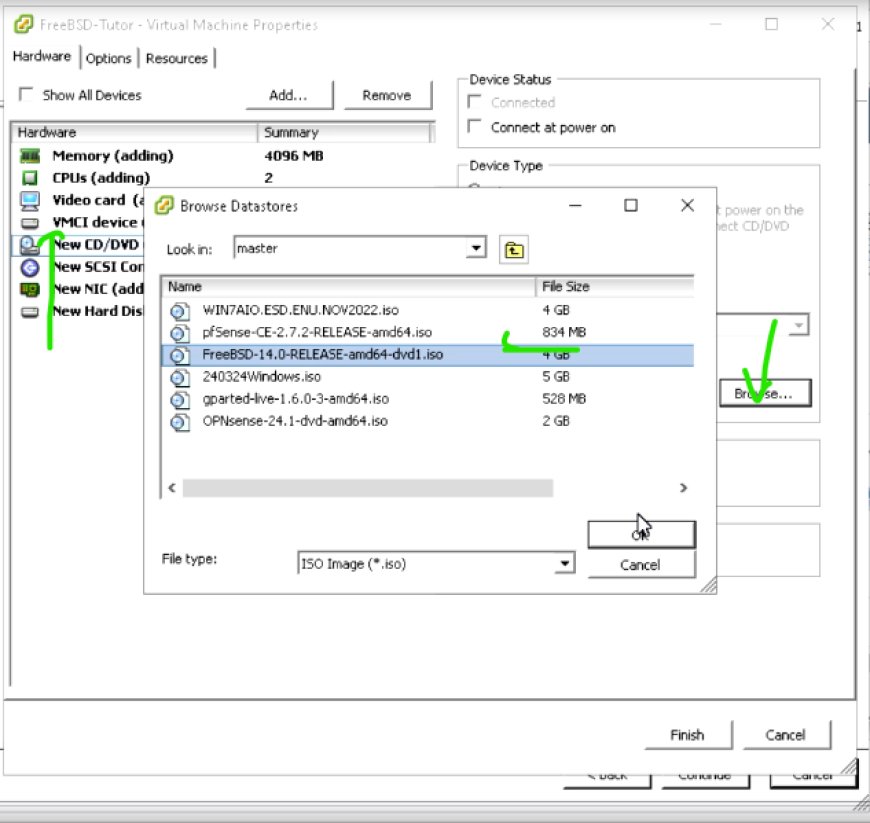This screenshot has width=870, height=823.
Task: Click Cancel in Browse Datastores dialog
Action: [x=641, y=565]
